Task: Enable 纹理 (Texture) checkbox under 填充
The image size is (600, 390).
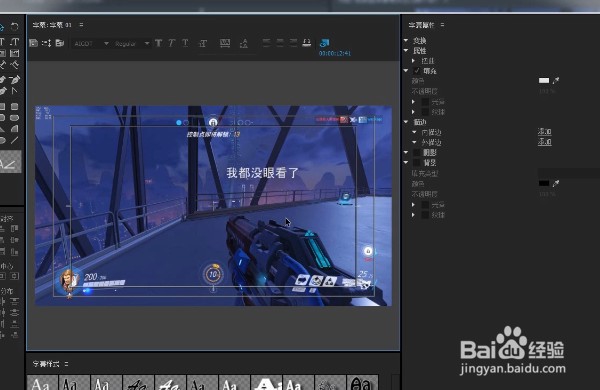Action: [425, 112]
